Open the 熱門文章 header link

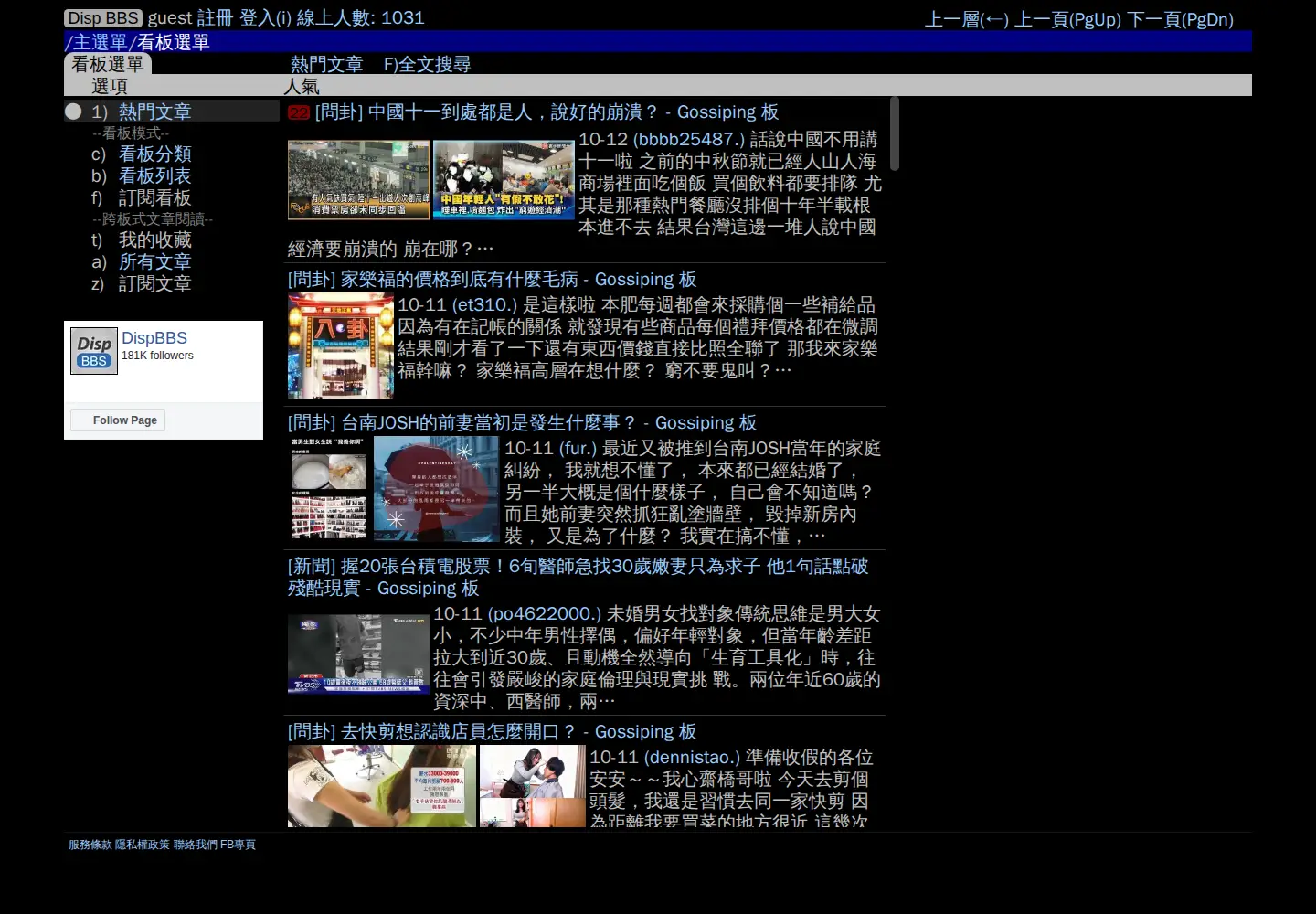326,64
